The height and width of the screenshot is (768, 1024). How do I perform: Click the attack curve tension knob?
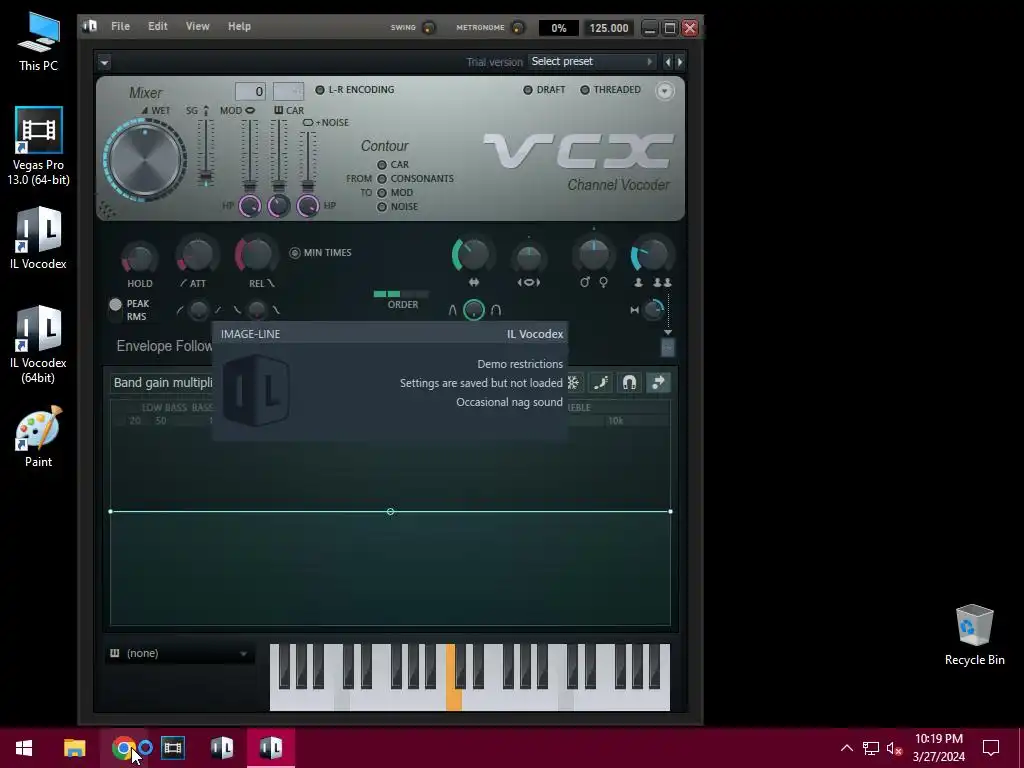[198, 310]
